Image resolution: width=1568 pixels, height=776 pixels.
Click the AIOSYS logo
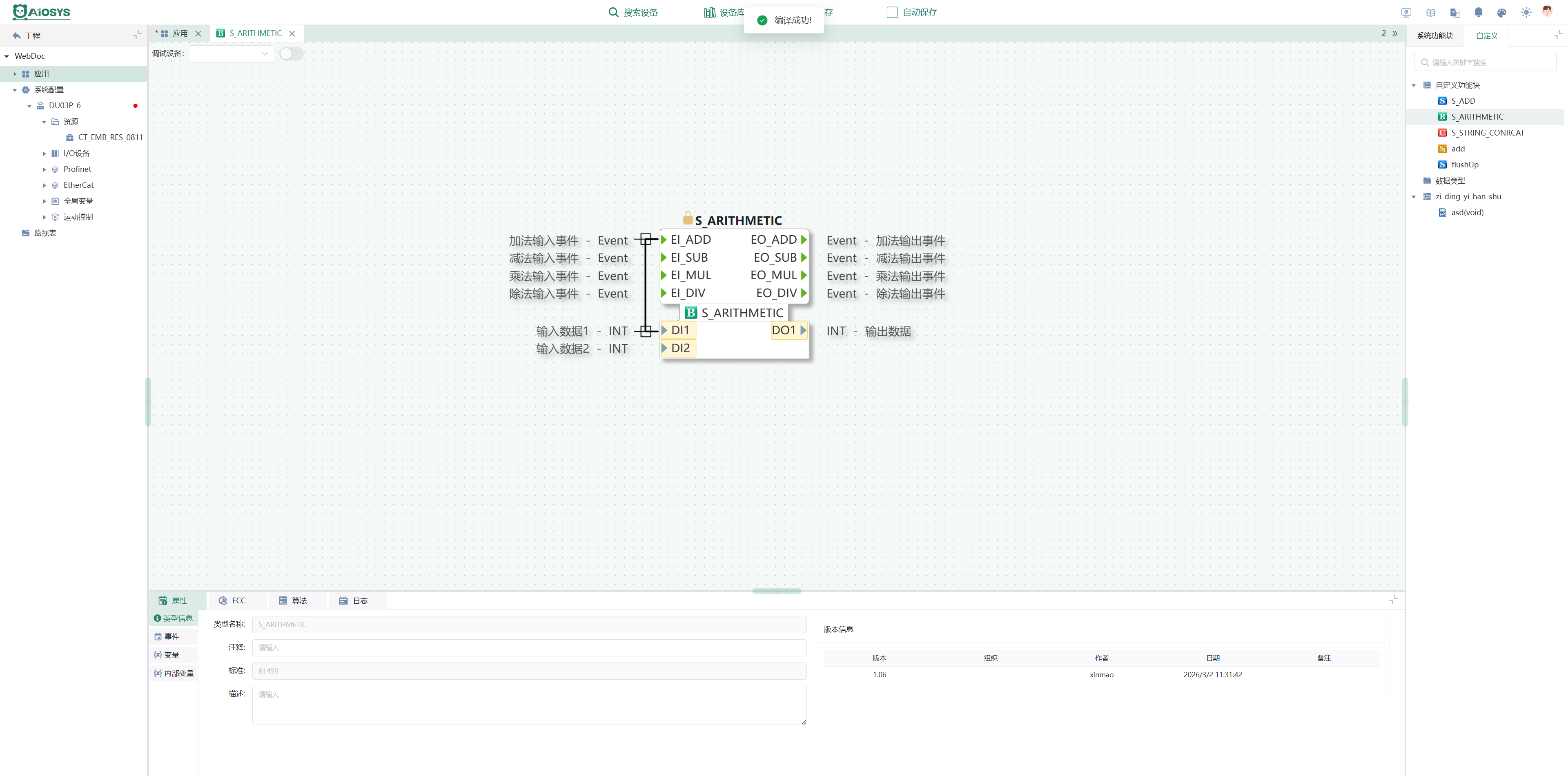pyautogui.click(x=41, y=12)
